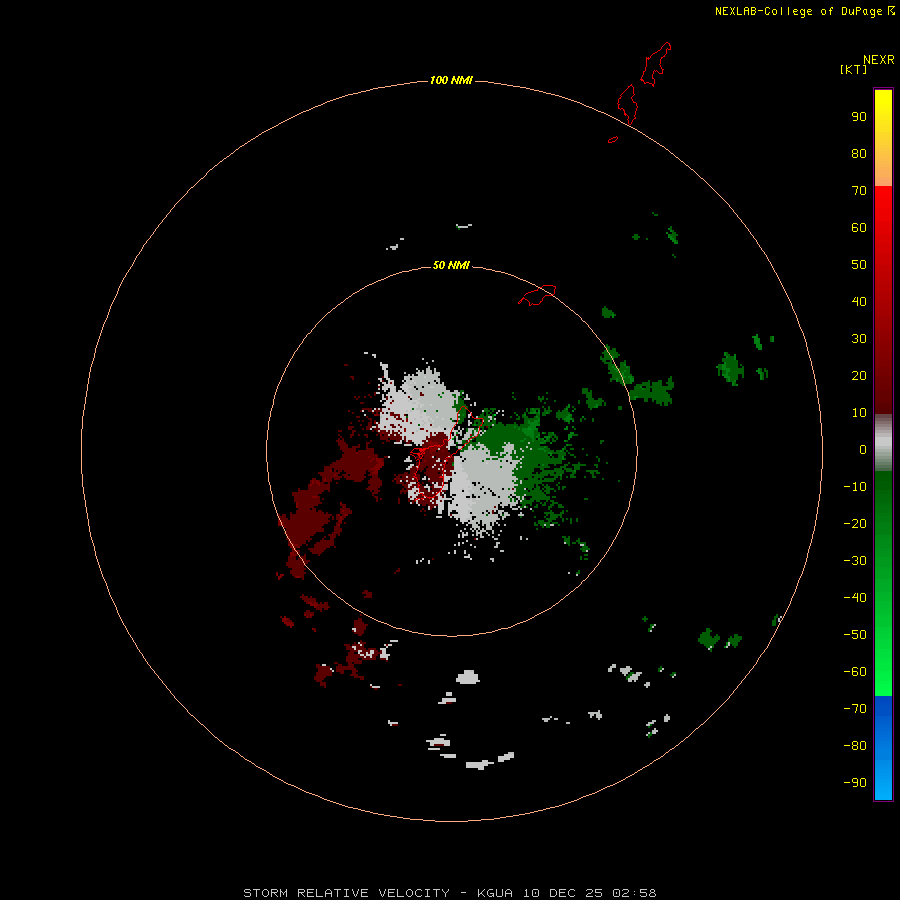Click the red island outline on 50 NMI ring
Image resolution: width=900 pixels, height=900 pixels.
[x=537, y=295]
